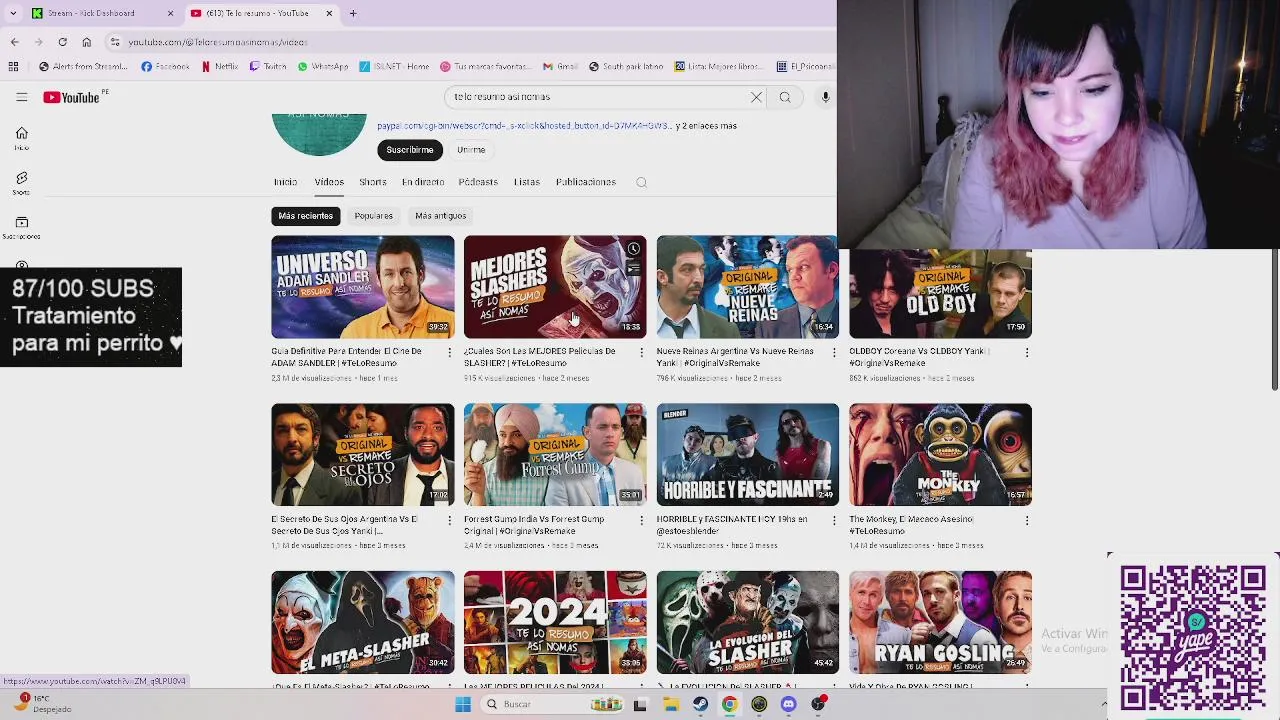The width and height of the screenshot is (1280, 720).
Task: Open options menu for MEJORES Películas SLASHER video
Action: [642, 352]
